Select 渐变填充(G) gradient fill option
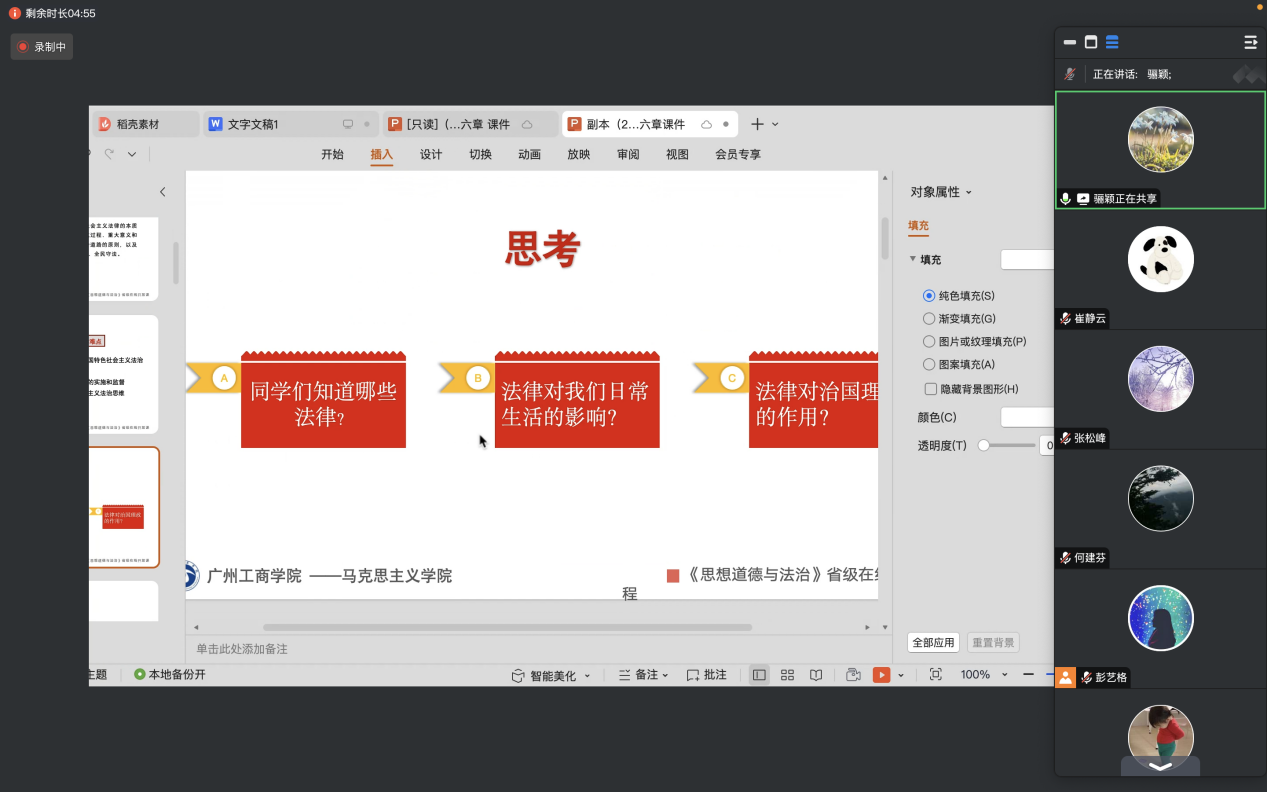 point(929,319)
